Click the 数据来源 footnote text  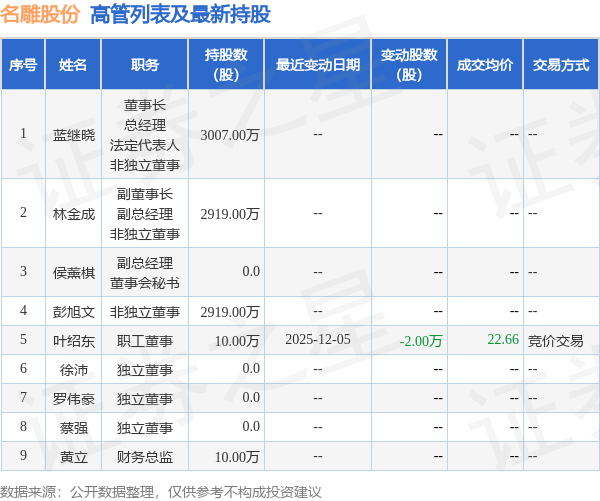coord(161,492)
